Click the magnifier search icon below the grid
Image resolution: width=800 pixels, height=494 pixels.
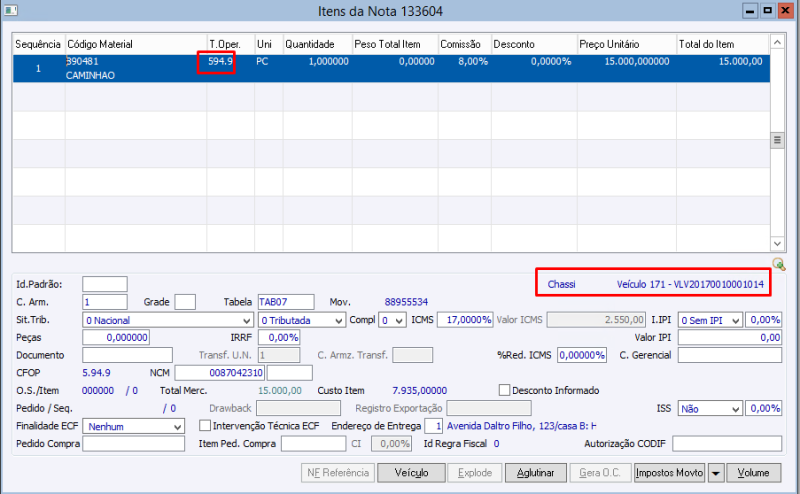(x=779, y=265)
